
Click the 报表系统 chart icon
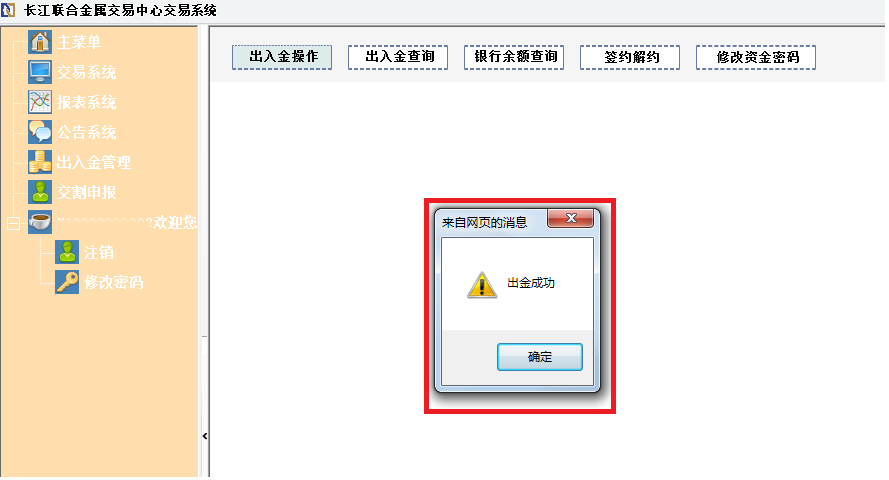click(x=40, y=102)
